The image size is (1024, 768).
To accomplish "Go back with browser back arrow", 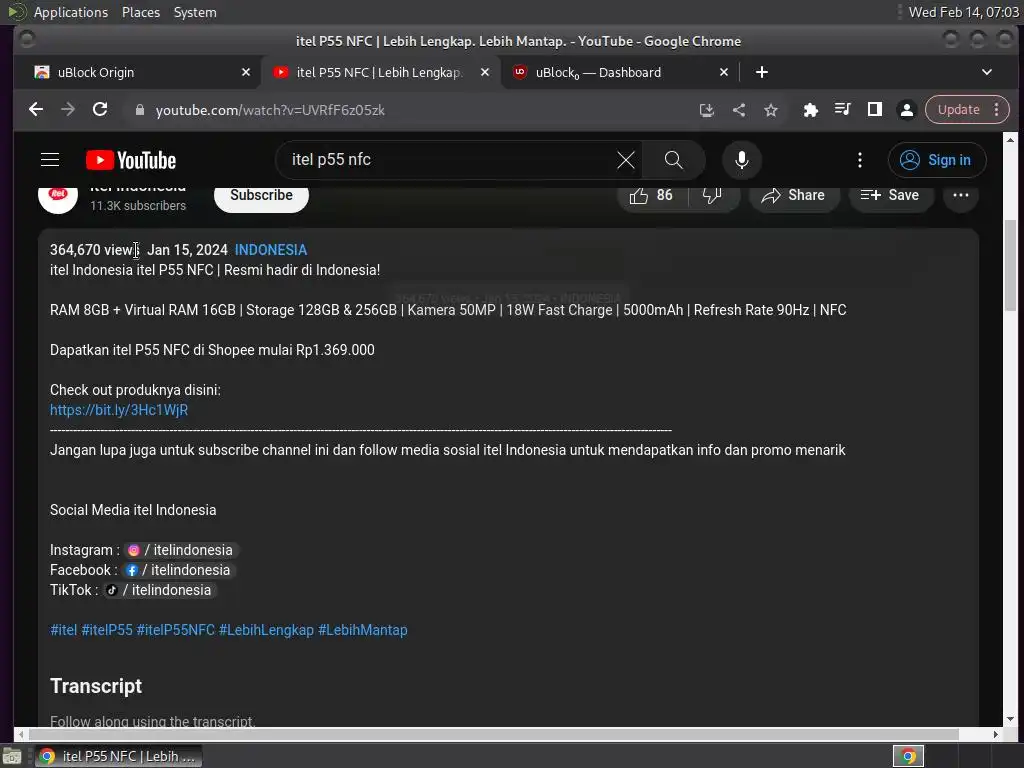I will coord(36,110).
